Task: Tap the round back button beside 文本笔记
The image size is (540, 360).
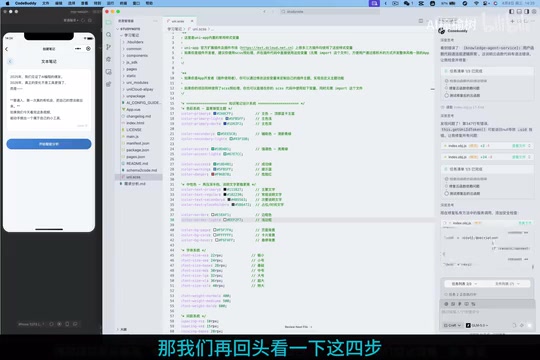Action: coord(10,61)
